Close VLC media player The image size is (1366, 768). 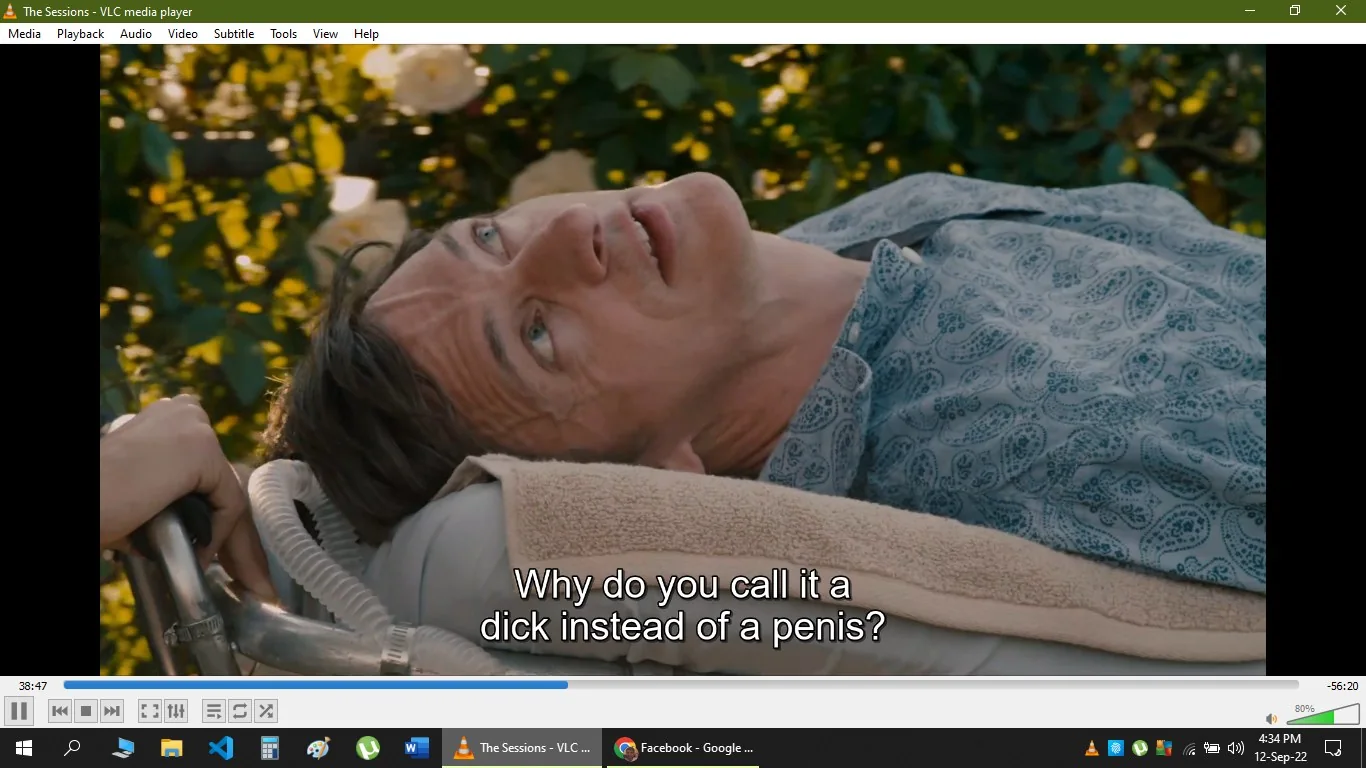point(1341,11)
